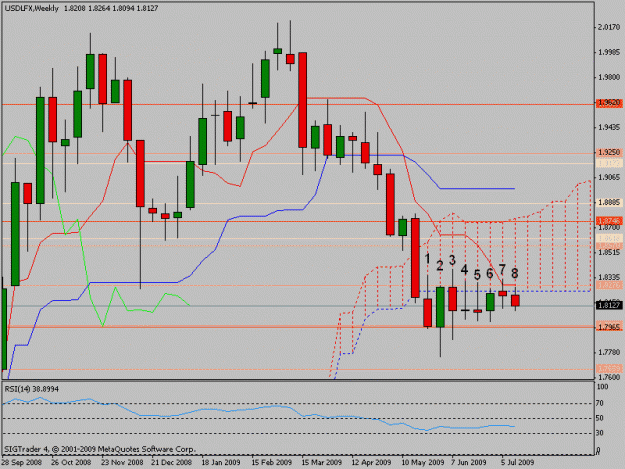Select the highlighted 1.9250 price level label

coord(609,153)
